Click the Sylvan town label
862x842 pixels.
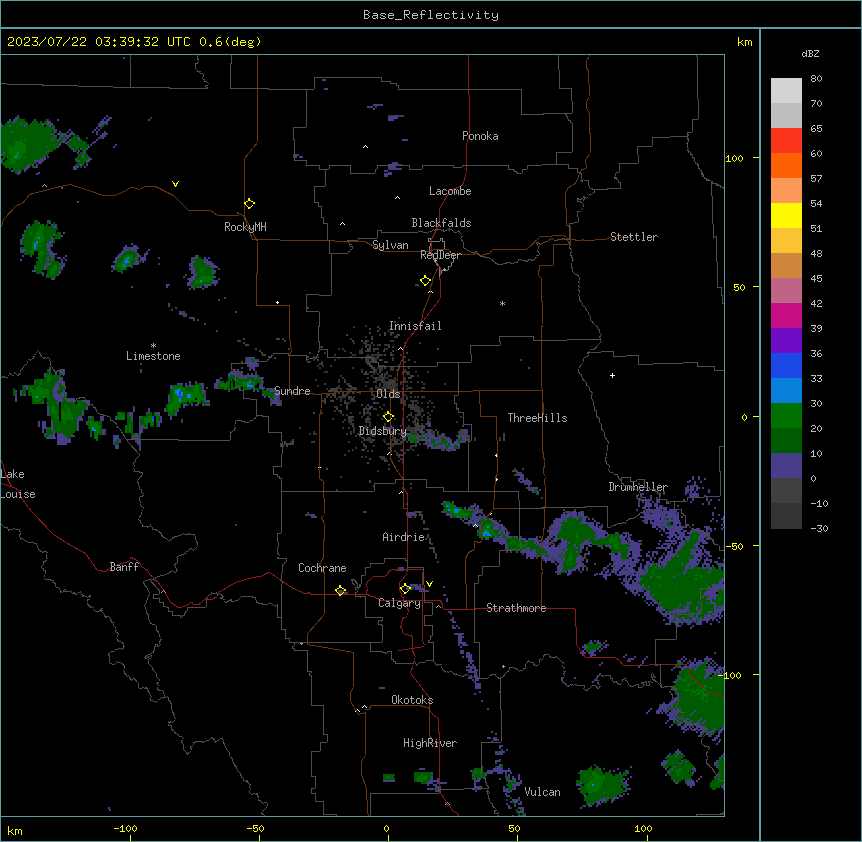[390, 245]
